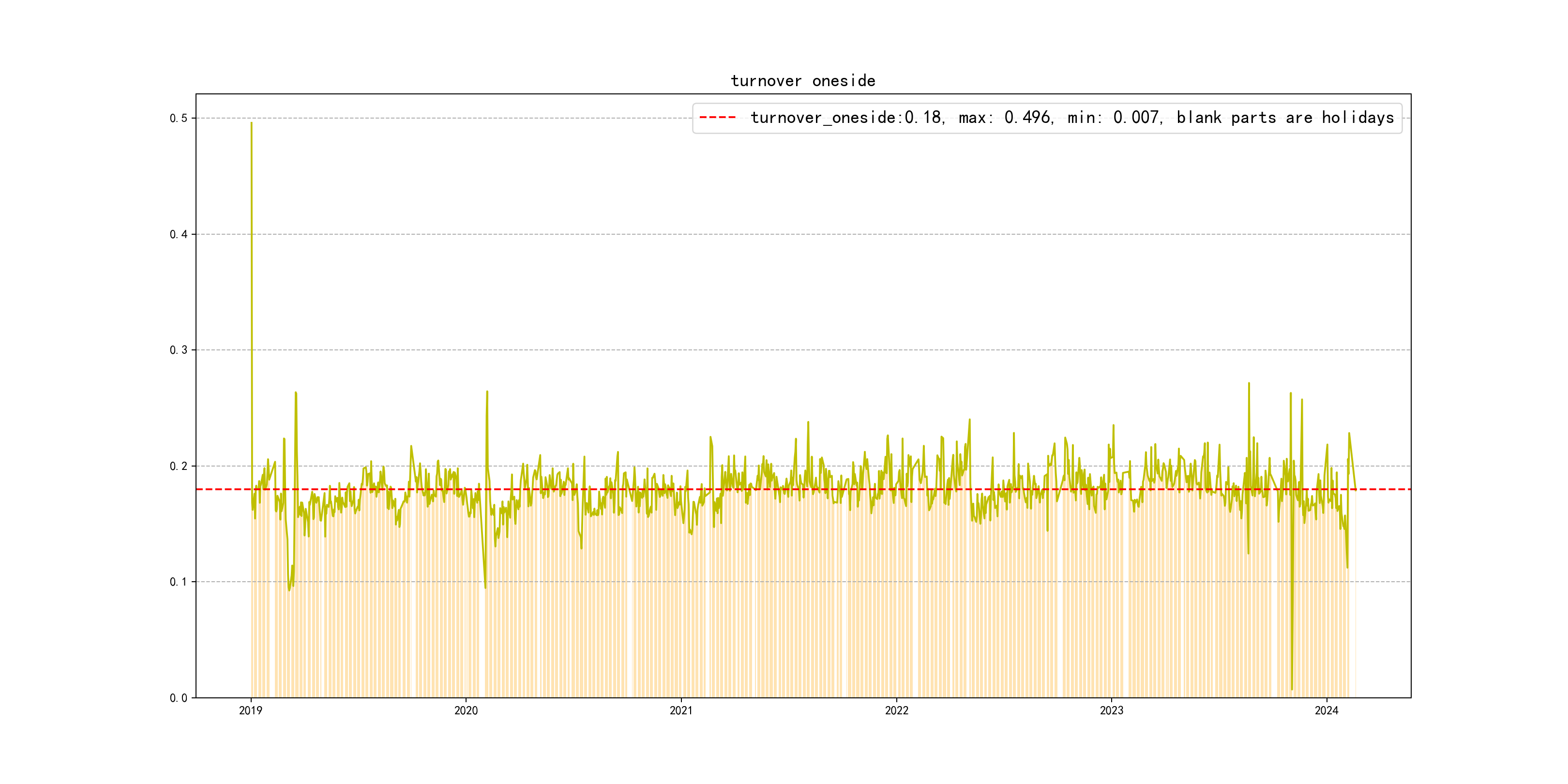Click the 2022 x-axis tick label
The height and width of the screenshot is (784, 1568).
(897, 710)
